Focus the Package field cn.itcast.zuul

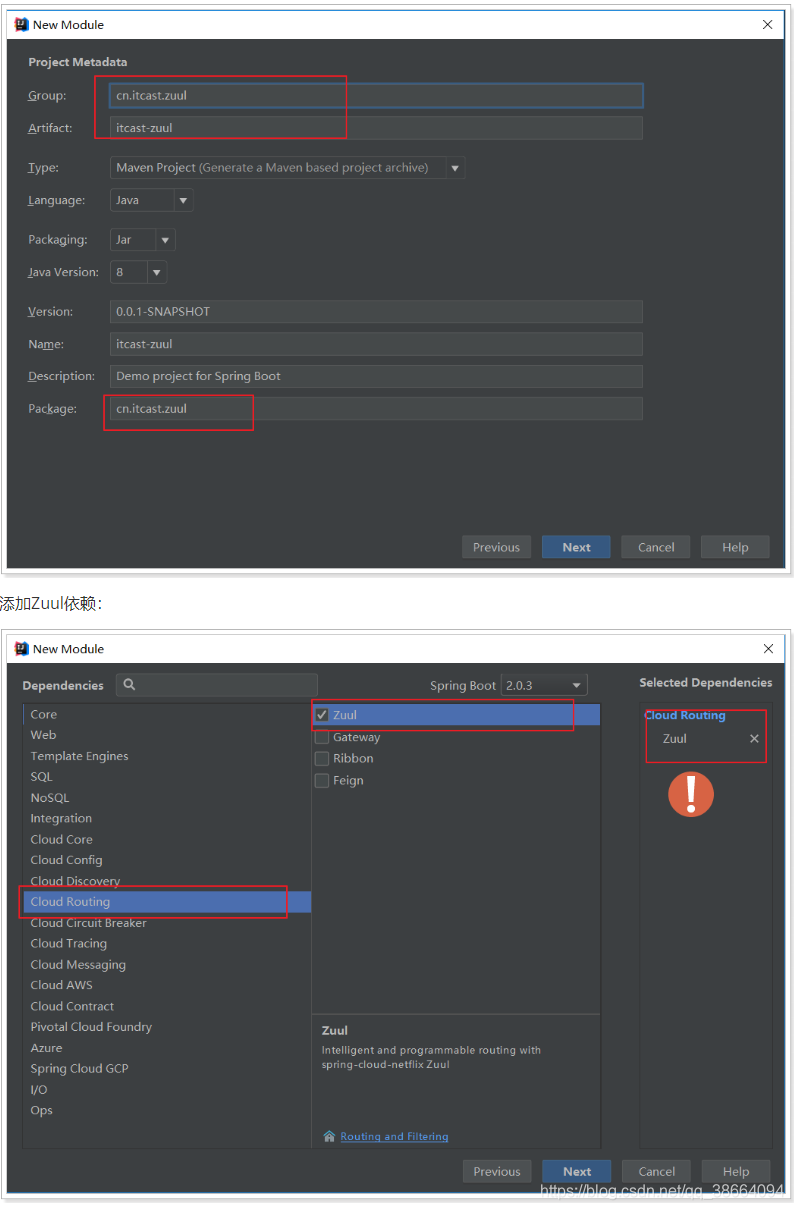coord(376,409)
